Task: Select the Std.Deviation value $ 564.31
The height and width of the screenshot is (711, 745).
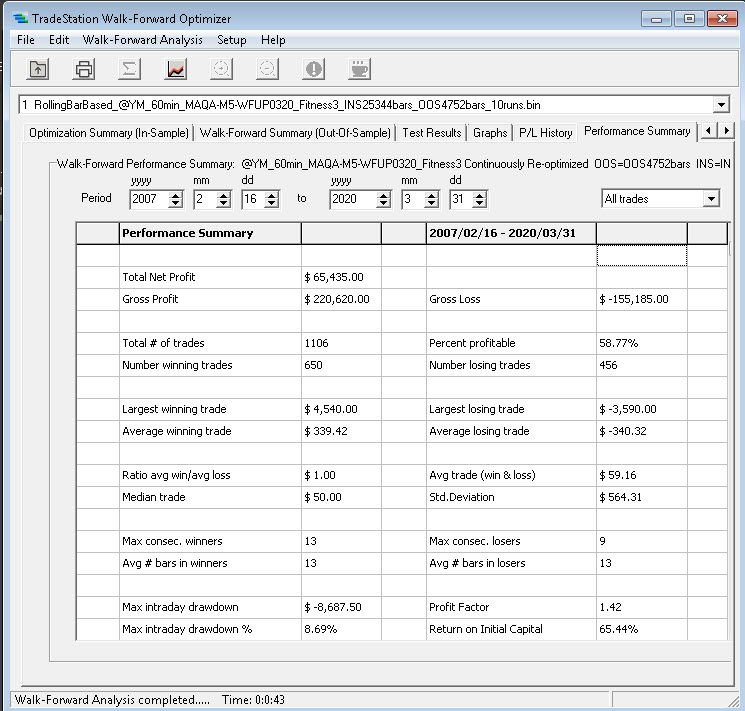Action: coord(641,497)
